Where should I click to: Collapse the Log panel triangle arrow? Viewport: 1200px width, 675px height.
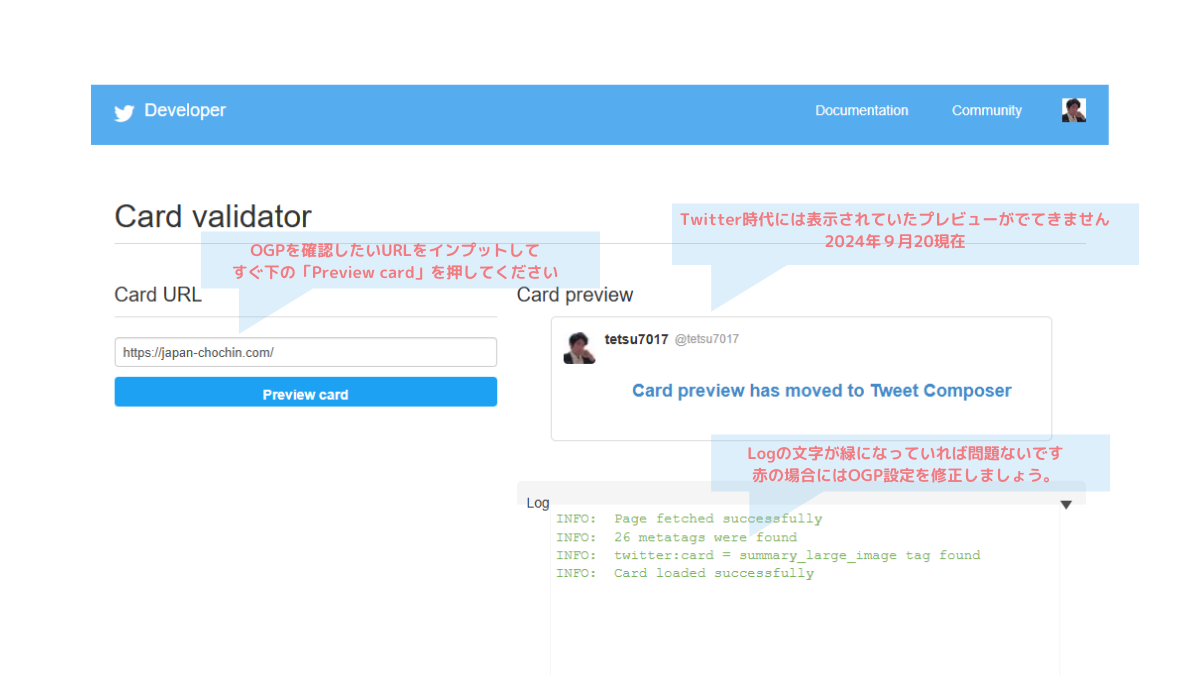coord(1066,505)
